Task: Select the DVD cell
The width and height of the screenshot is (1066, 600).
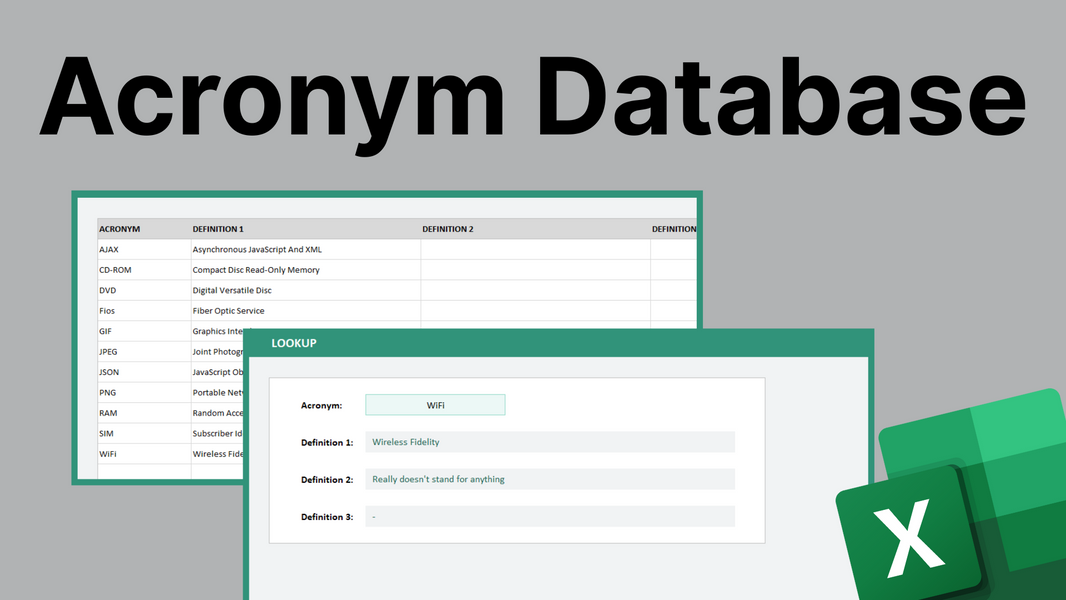Action: click(144, 290)
